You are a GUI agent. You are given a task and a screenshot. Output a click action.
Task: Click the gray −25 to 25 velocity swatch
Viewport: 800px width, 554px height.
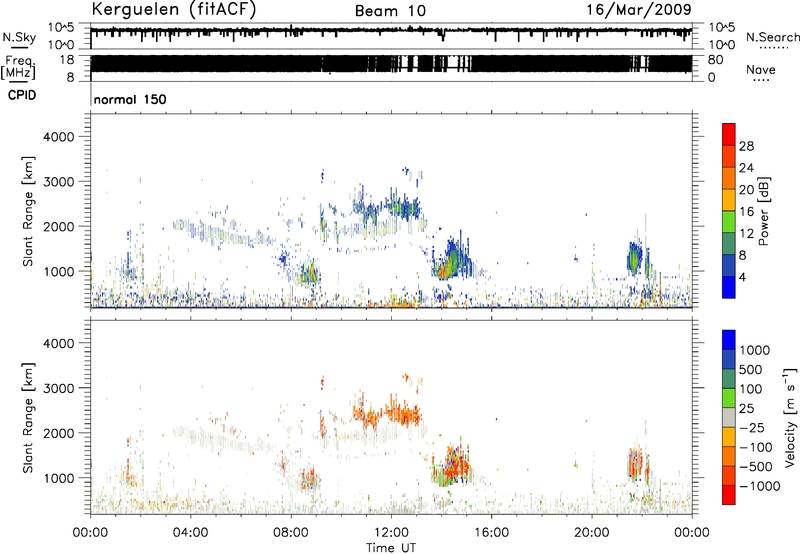click(729, 418)
